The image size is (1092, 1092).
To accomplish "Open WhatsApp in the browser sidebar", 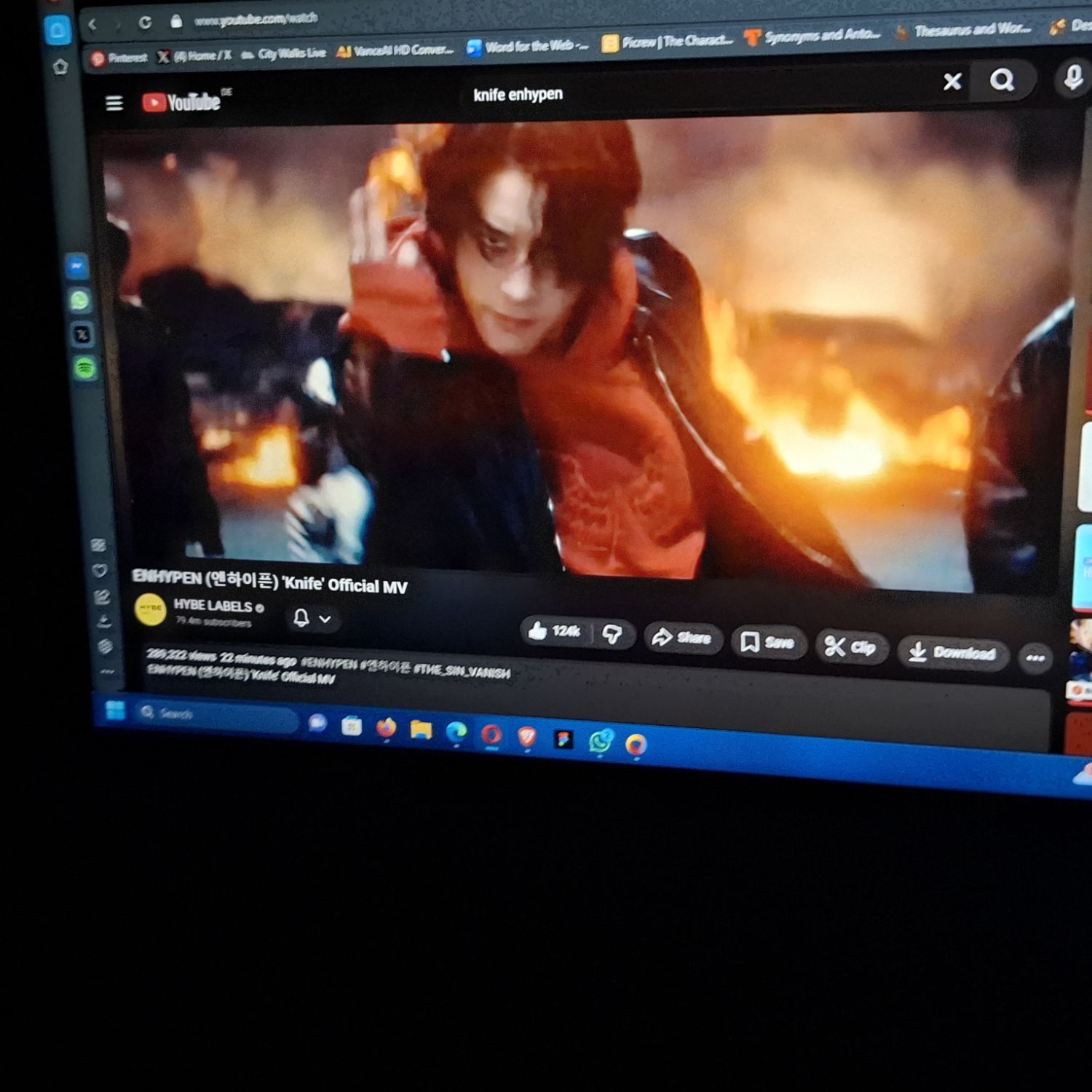I will pos(80,300).
